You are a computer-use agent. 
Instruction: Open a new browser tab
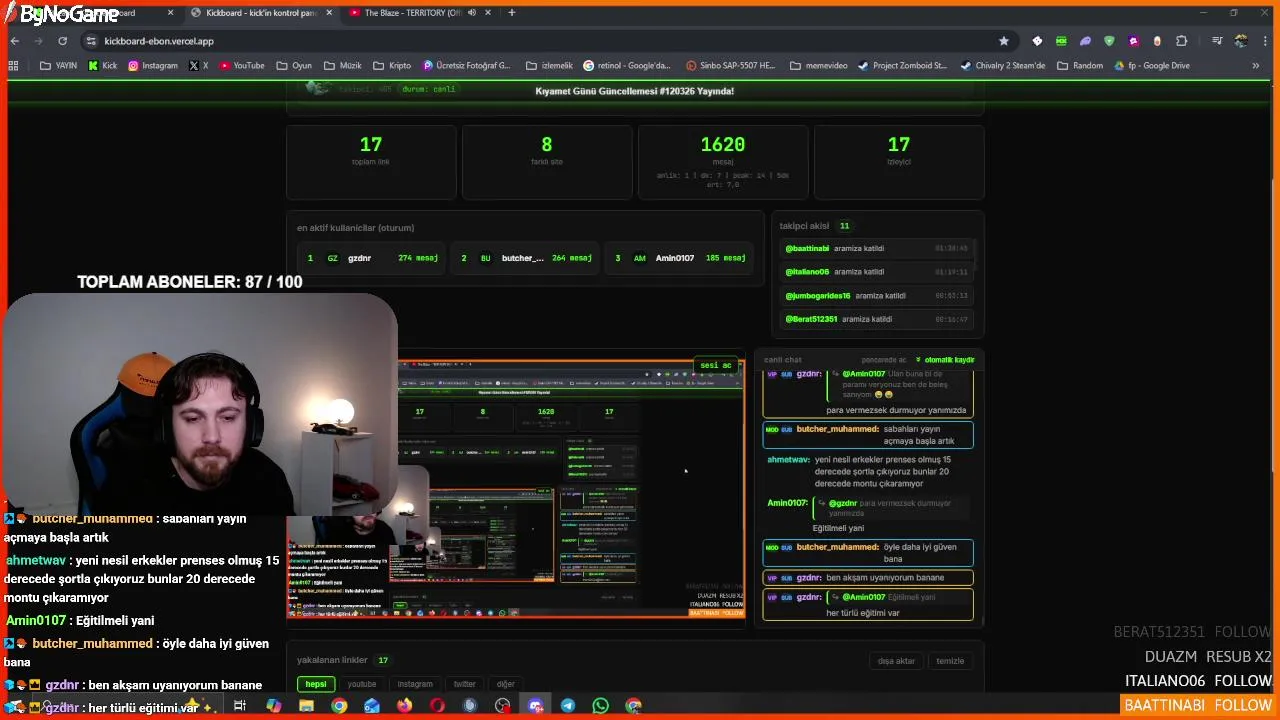511,13
